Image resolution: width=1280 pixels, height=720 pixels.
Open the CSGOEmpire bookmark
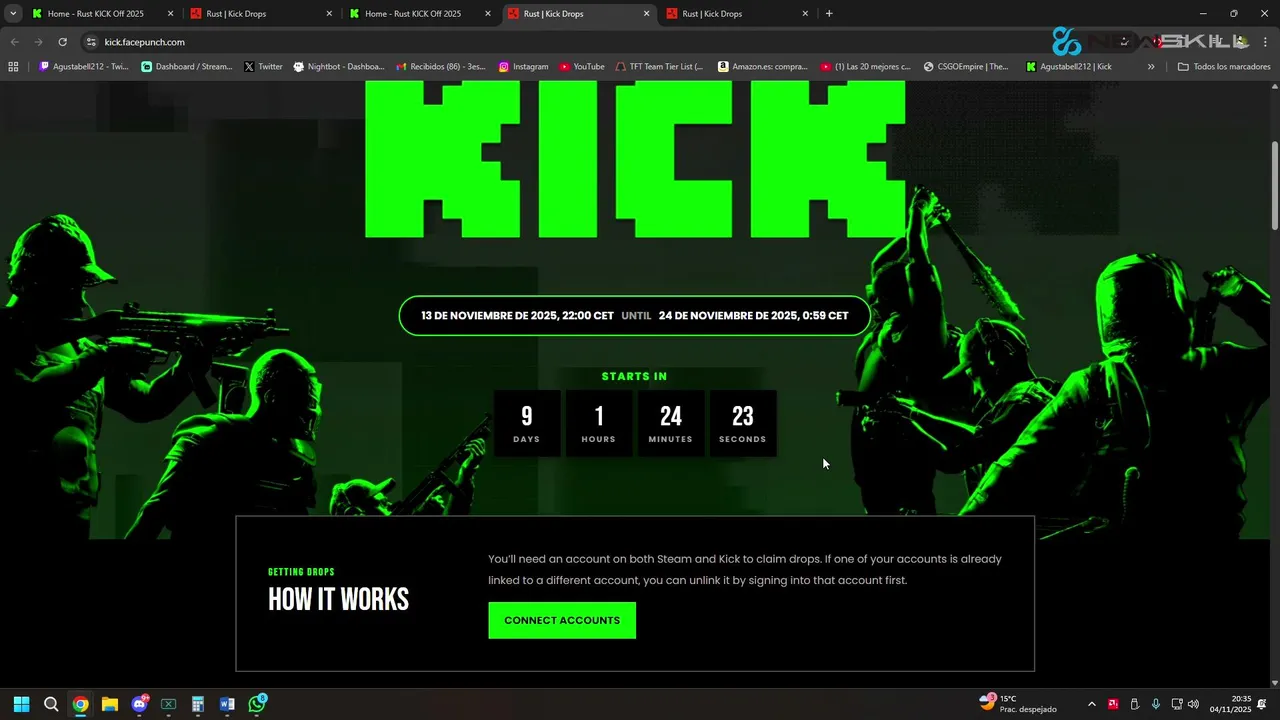pyautogui.click(x=967, y=67)
